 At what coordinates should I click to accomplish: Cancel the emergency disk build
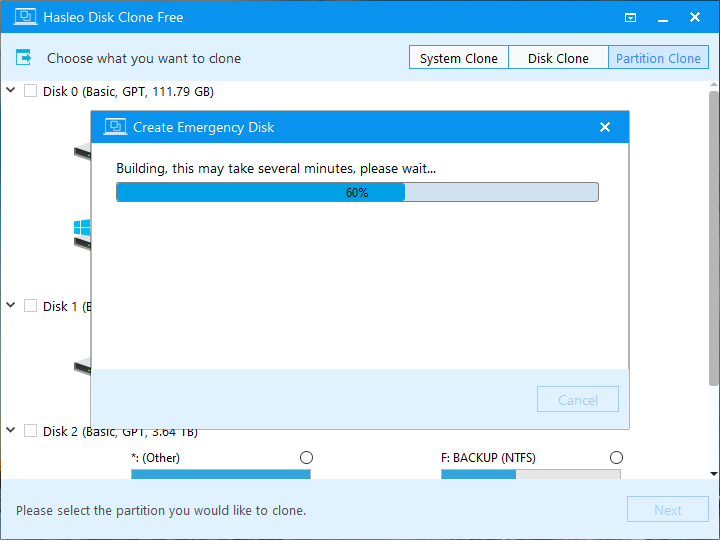(578, 399)
